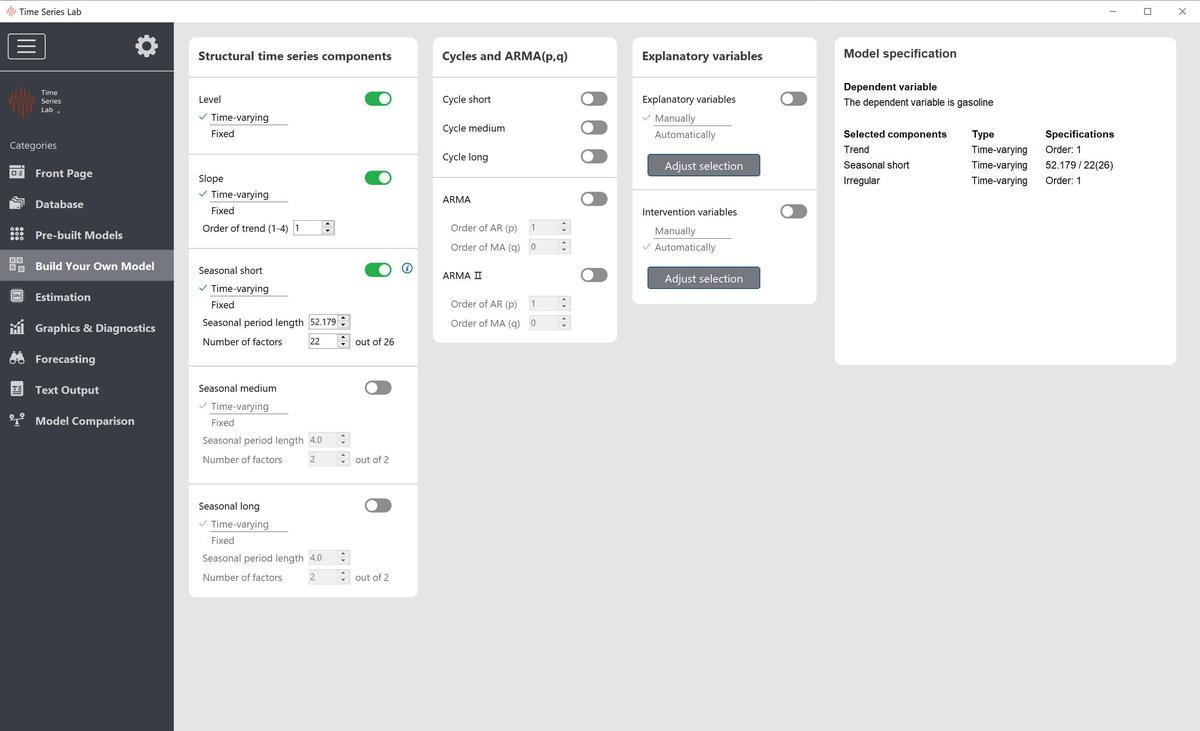Viewport: 1200px width, 731px height.
Task: Select Fixed option under Slope
Action: pos(223,211)
